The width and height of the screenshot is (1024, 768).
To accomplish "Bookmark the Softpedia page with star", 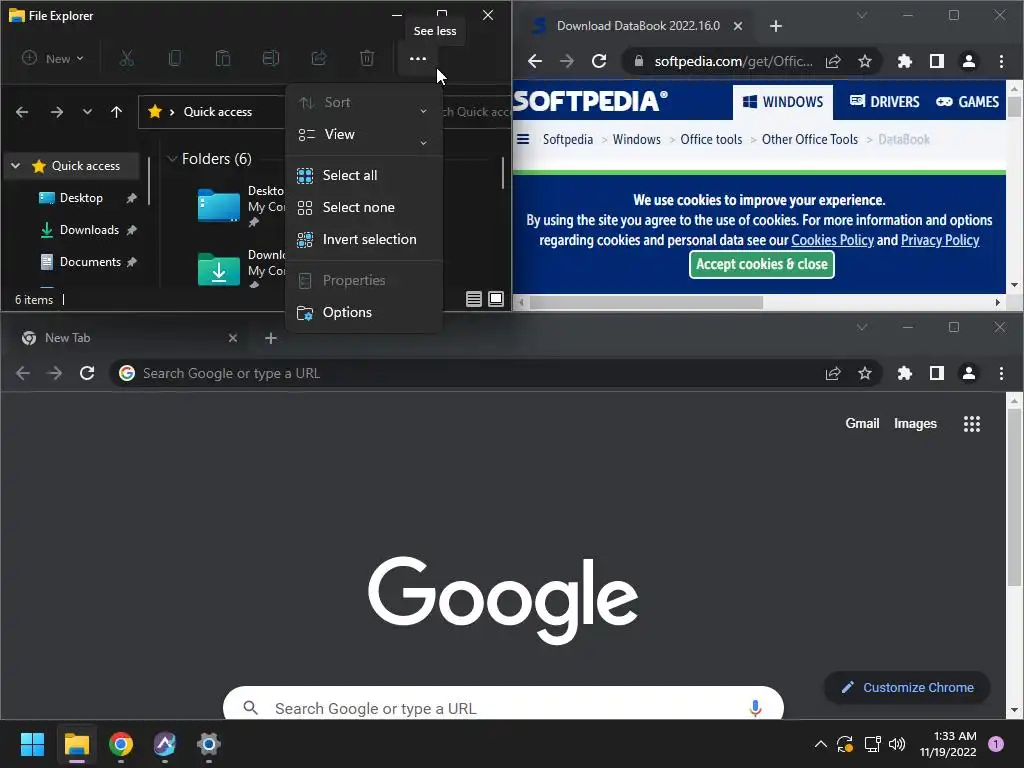I will pyautogui.click(x=865, y=61).
